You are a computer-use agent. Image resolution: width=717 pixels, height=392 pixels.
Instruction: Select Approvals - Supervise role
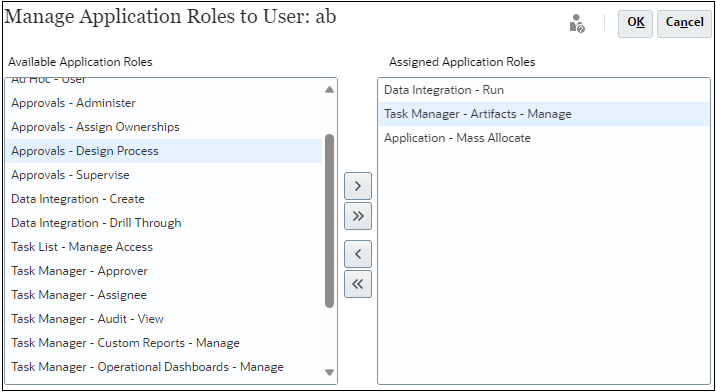164,175
